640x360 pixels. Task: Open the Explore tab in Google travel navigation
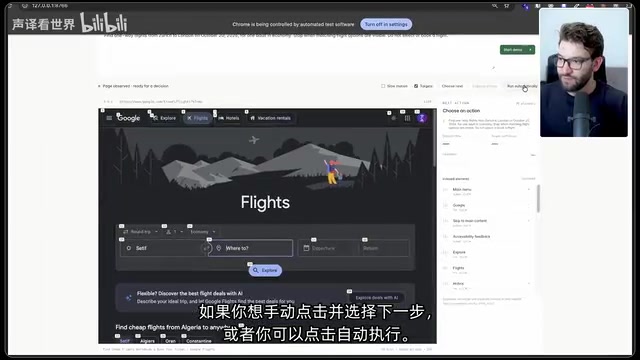point(164,118)
